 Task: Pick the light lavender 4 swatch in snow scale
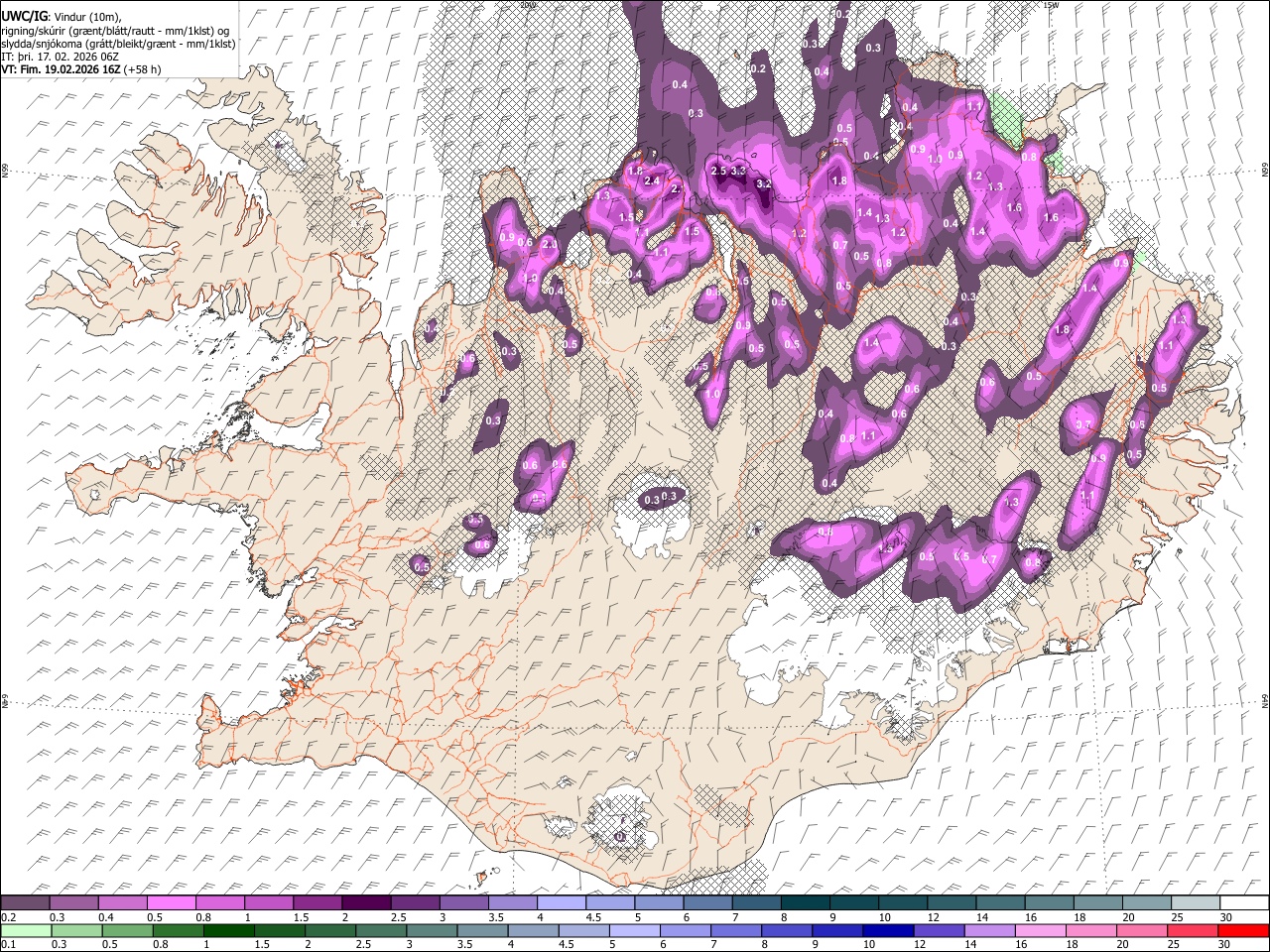[562, 902]
